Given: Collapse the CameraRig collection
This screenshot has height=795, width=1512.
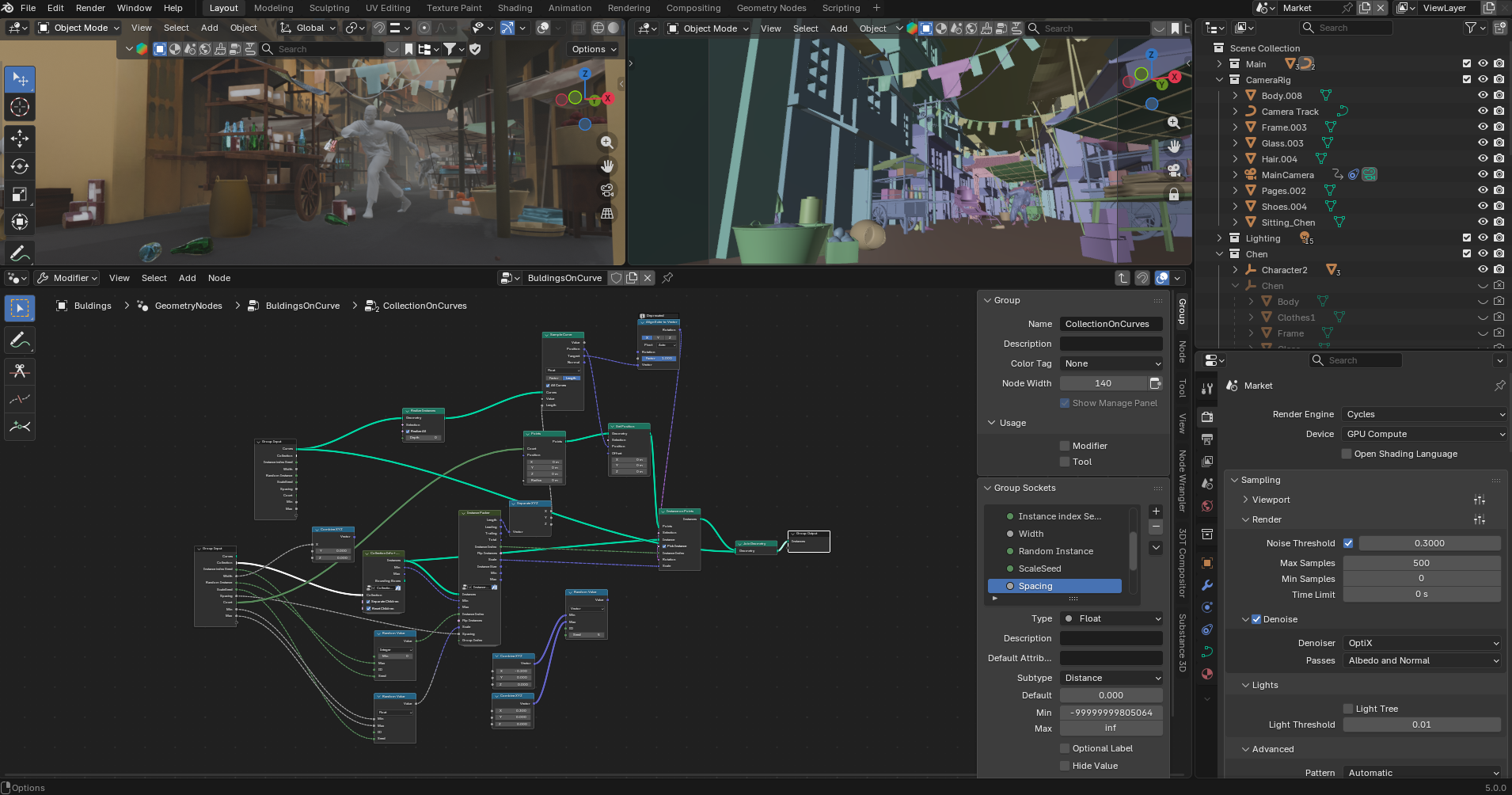Looking at the screenshot, I should tap(1220, 80).
